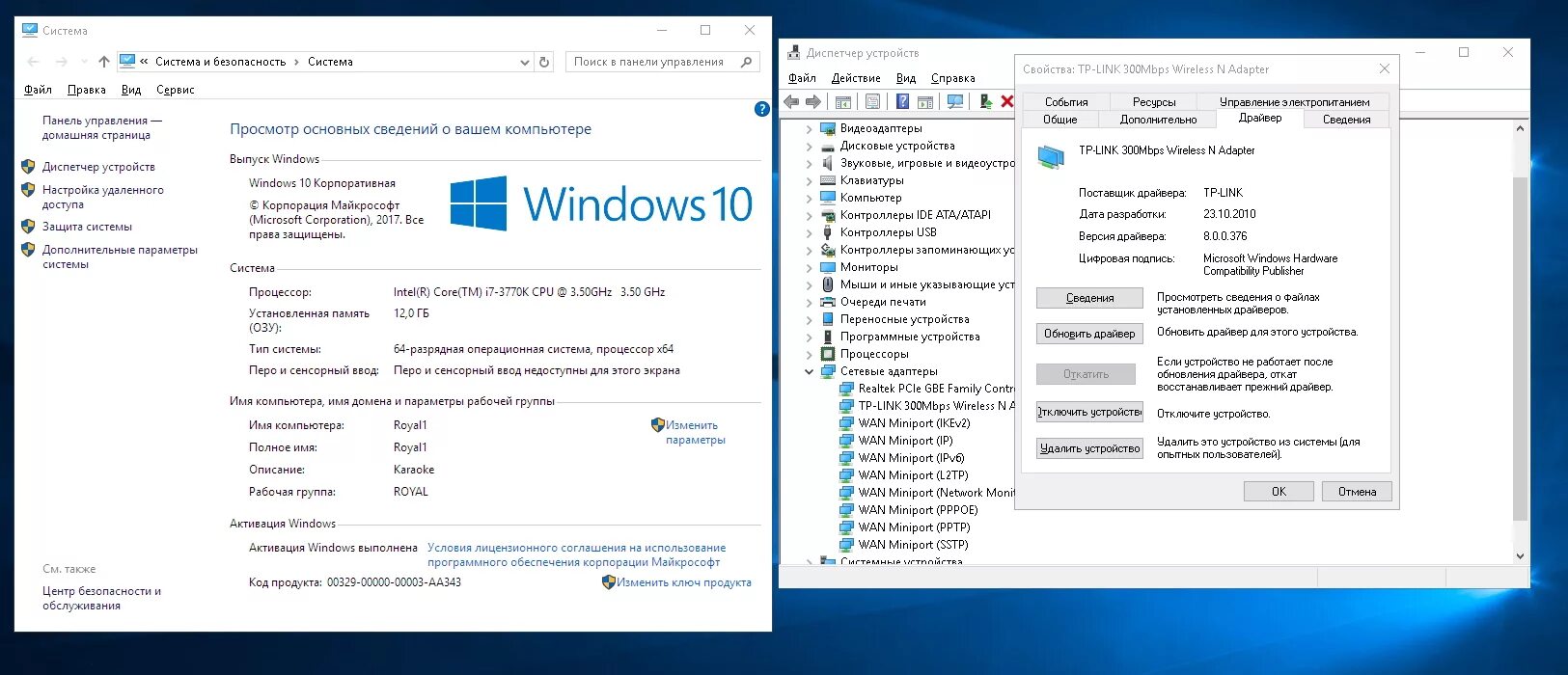Click the Обновить драйвер button
1568x675 pixels.
[x=1089, y=334]
